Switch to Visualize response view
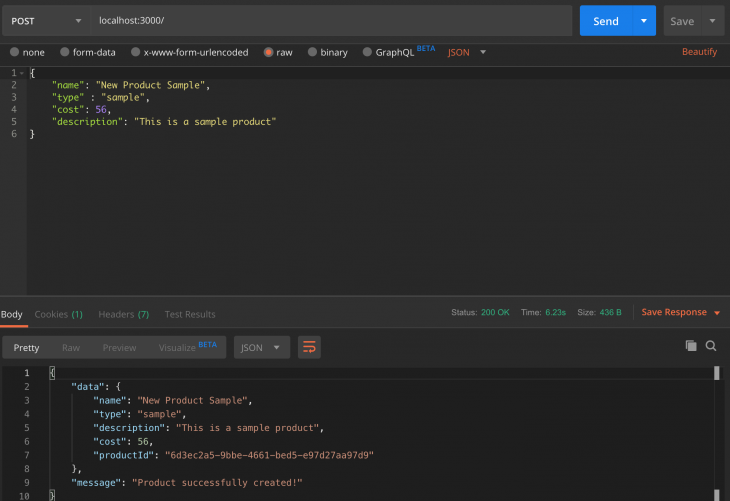Screen dimensions: 730x501 187,347
